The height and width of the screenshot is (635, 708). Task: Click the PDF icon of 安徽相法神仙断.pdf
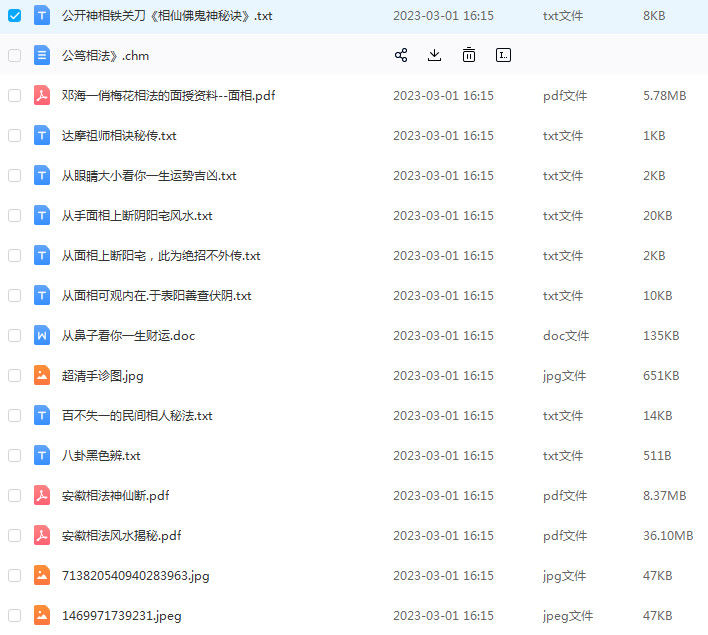coord(42,496)
